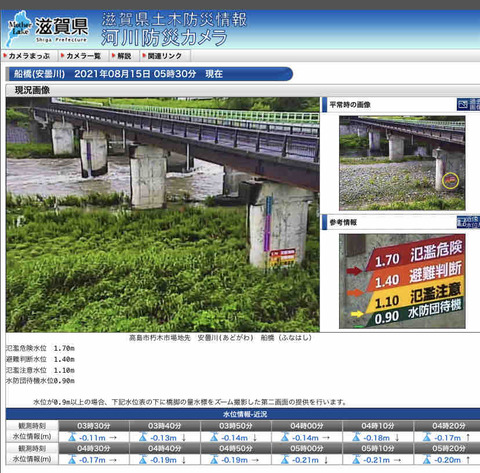Click the -0.21m value under 05時10分
The width and height of the screenshot is (480, 473).
click(377, 460)
